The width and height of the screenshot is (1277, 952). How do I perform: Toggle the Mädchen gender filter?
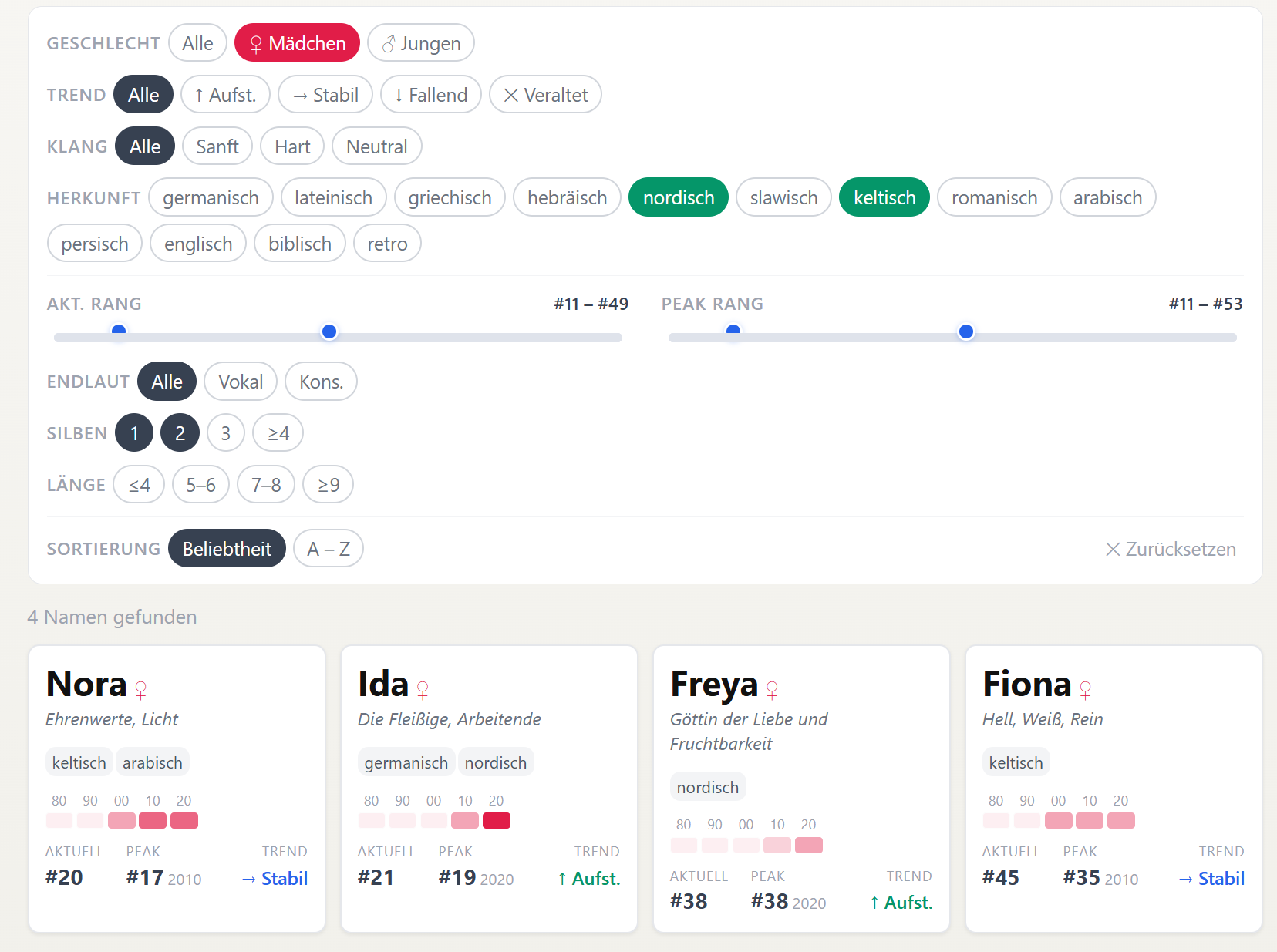pyautogui.click(x=297, y=43)
